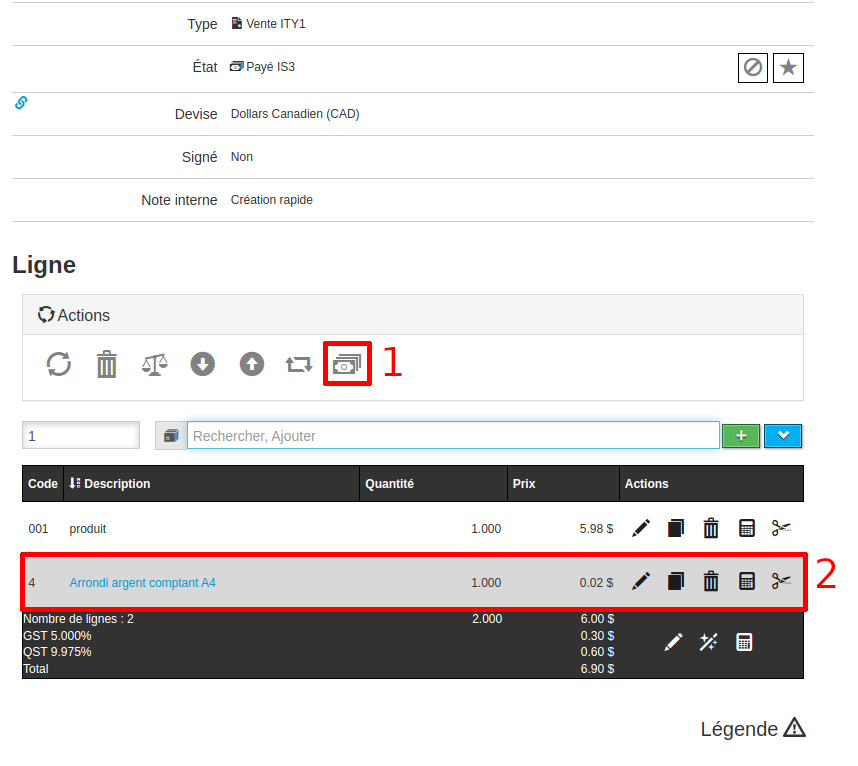858x766 pixels.
Task: Click the trash icon in Actions toolbar
Action: (107, 364)
